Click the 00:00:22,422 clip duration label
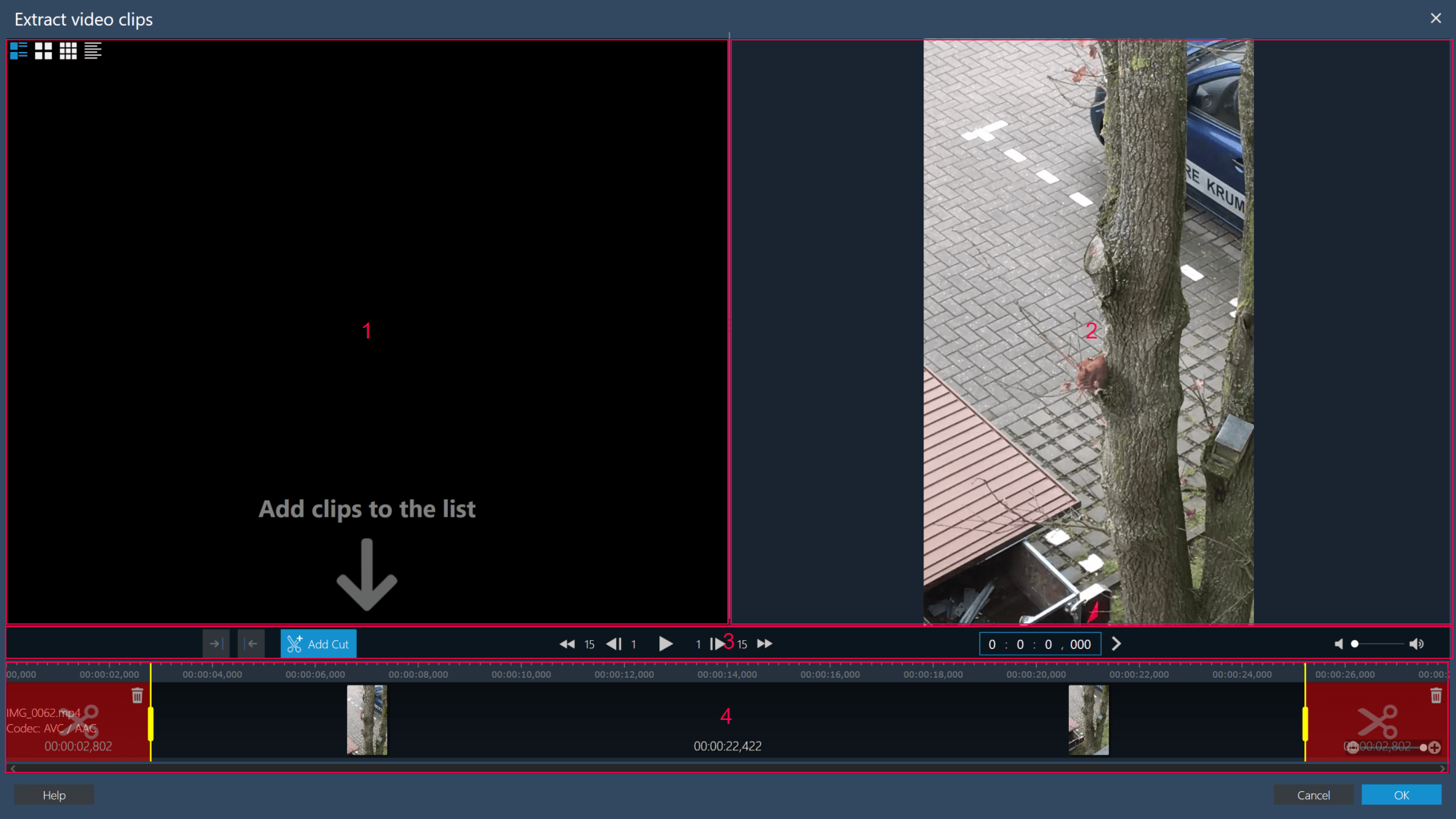This screenshot has height=819, width=1456. click(727, 746)
